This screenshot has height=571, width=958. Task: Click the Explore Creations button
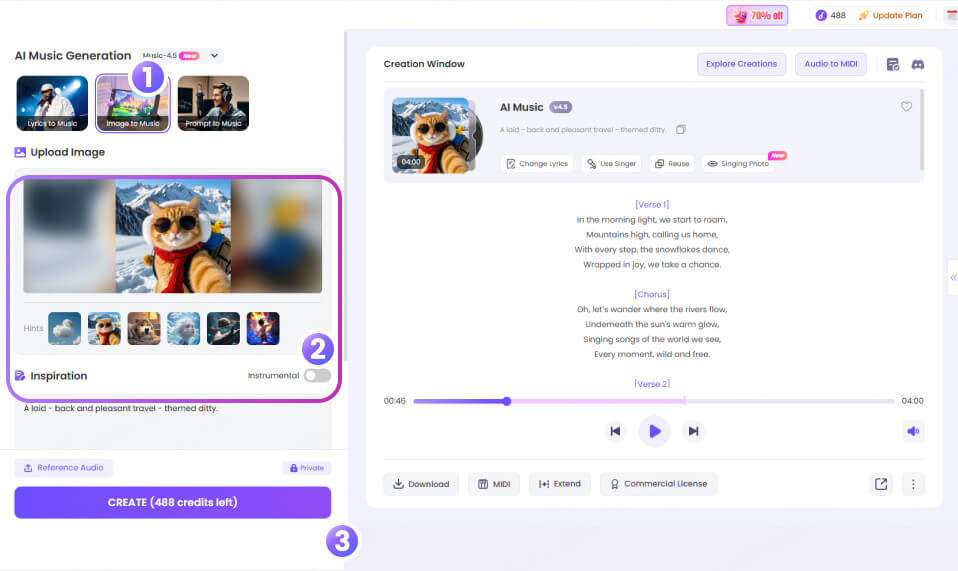[x=741, y=64]
